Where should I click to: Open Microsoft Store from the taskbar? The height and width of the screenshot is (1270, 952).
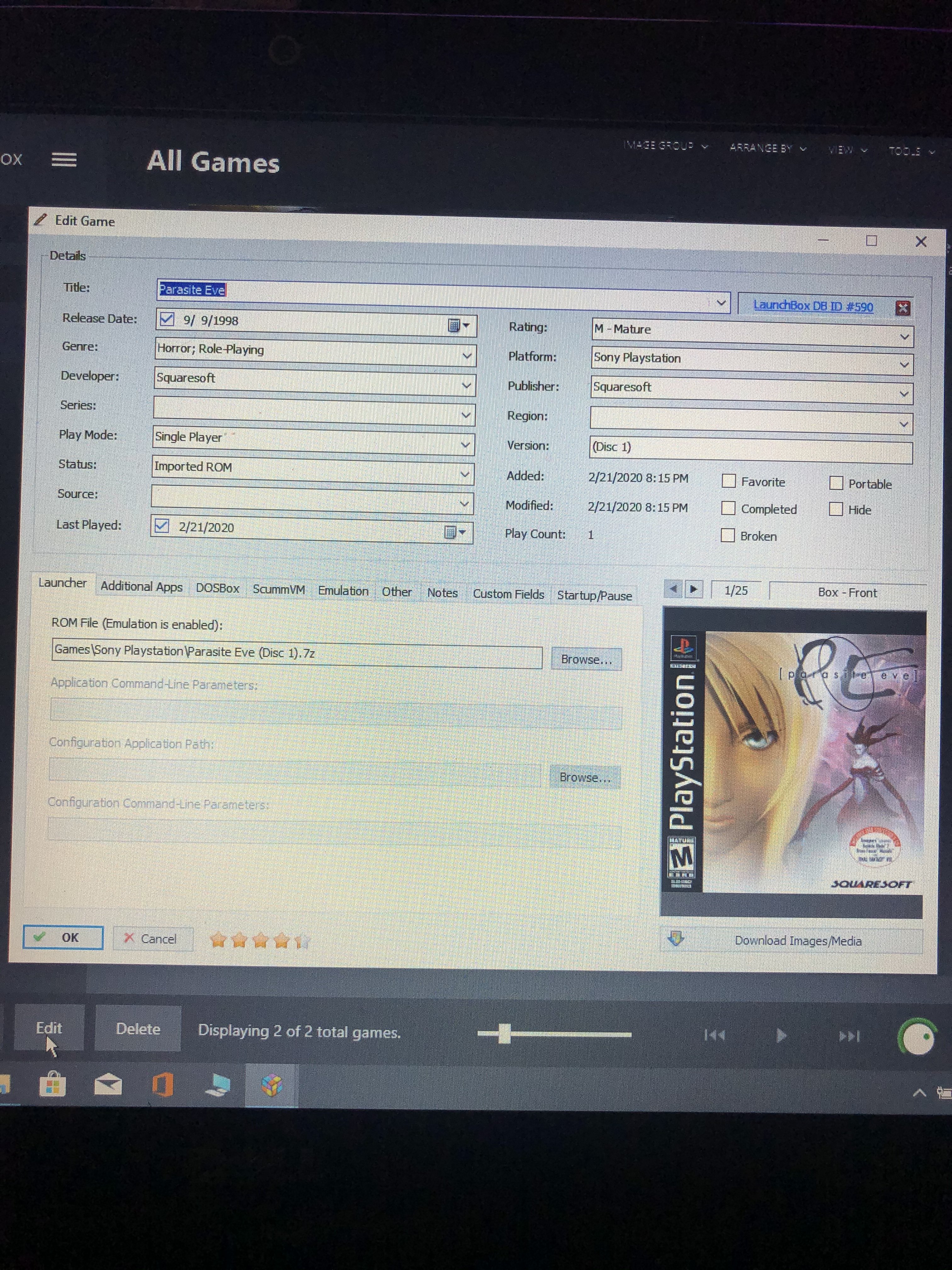click(x=52, y=1084)
